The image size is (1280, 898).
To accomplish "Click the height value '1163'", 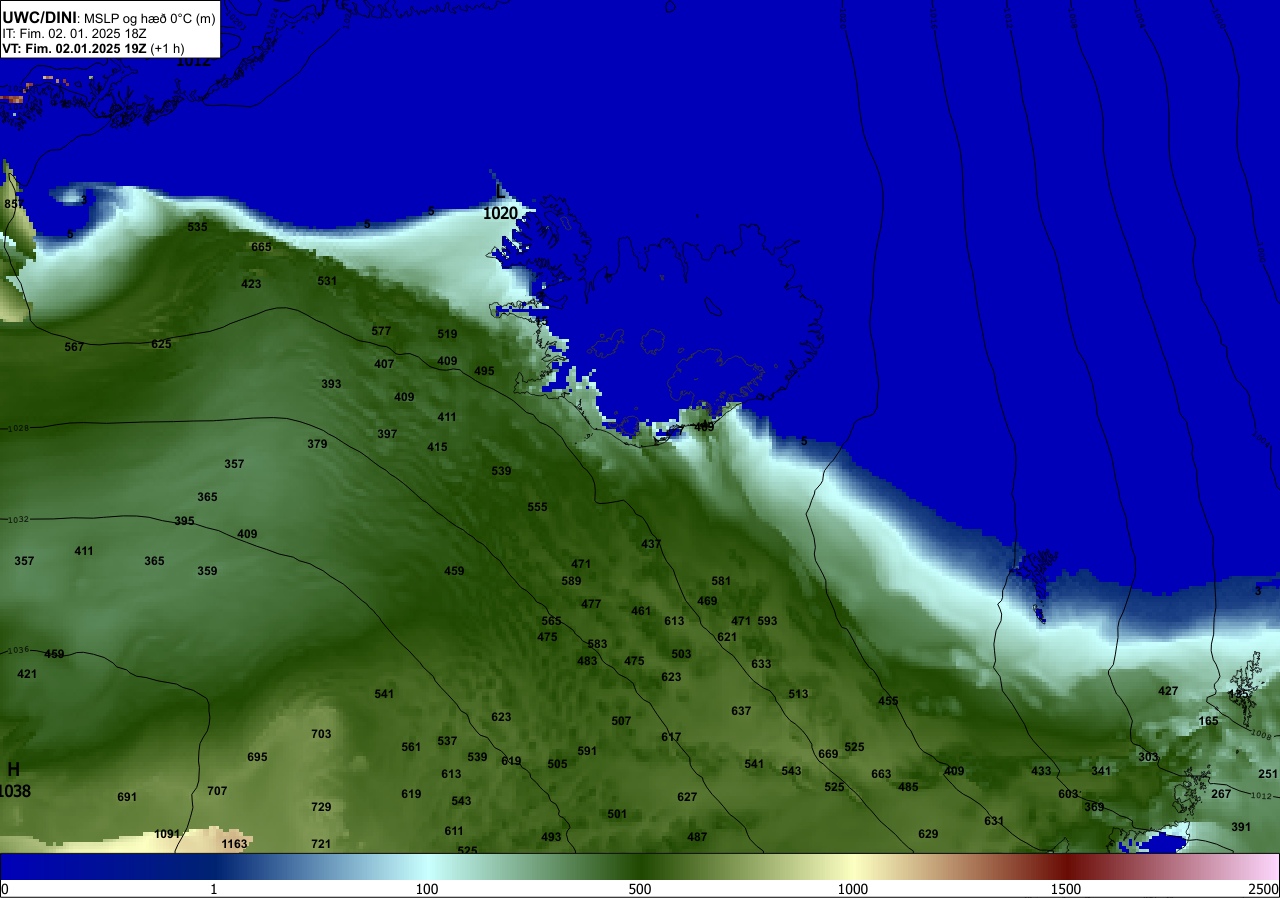I will 234,844.
